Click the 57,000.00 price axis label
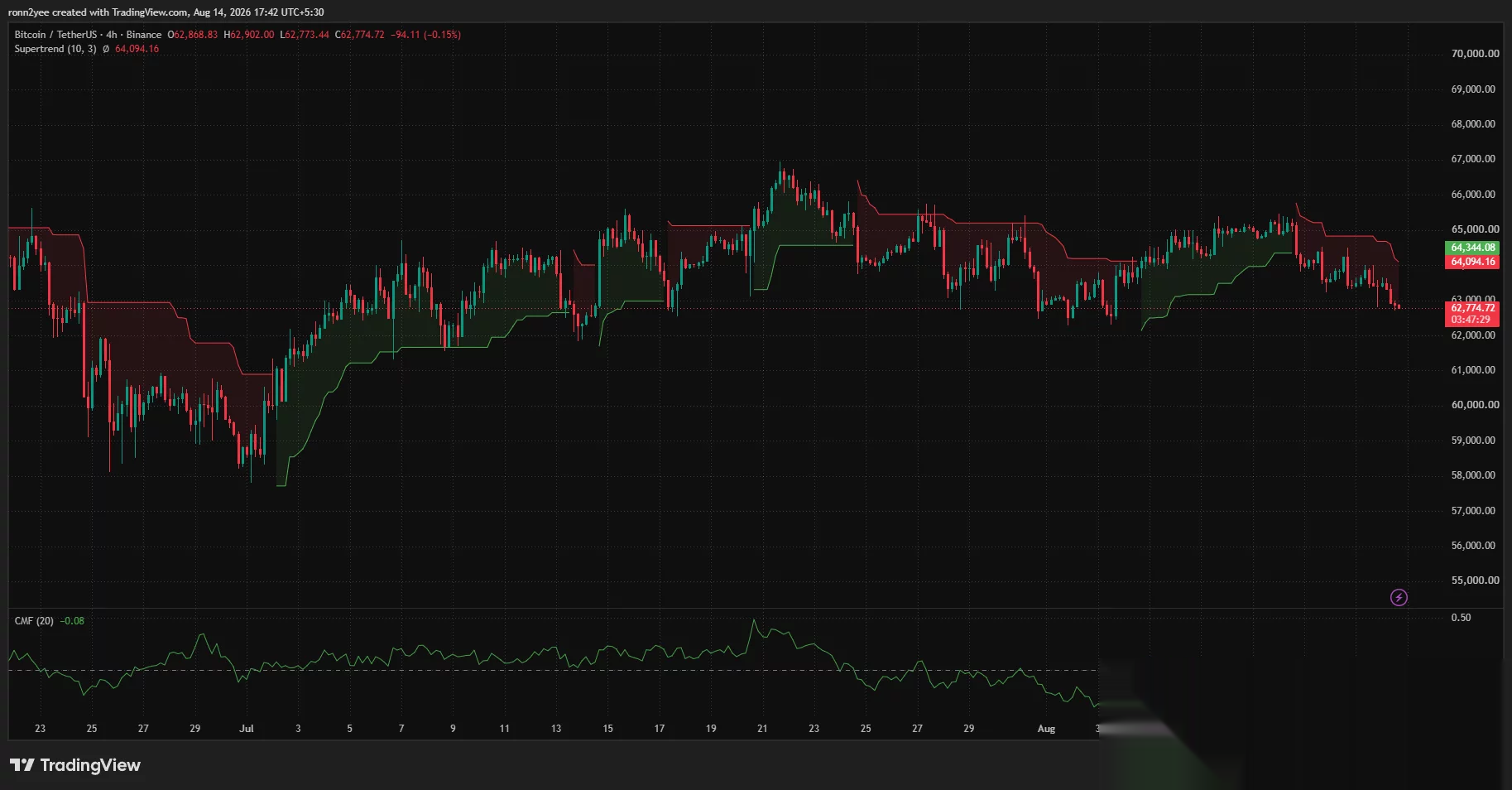 1473,511
